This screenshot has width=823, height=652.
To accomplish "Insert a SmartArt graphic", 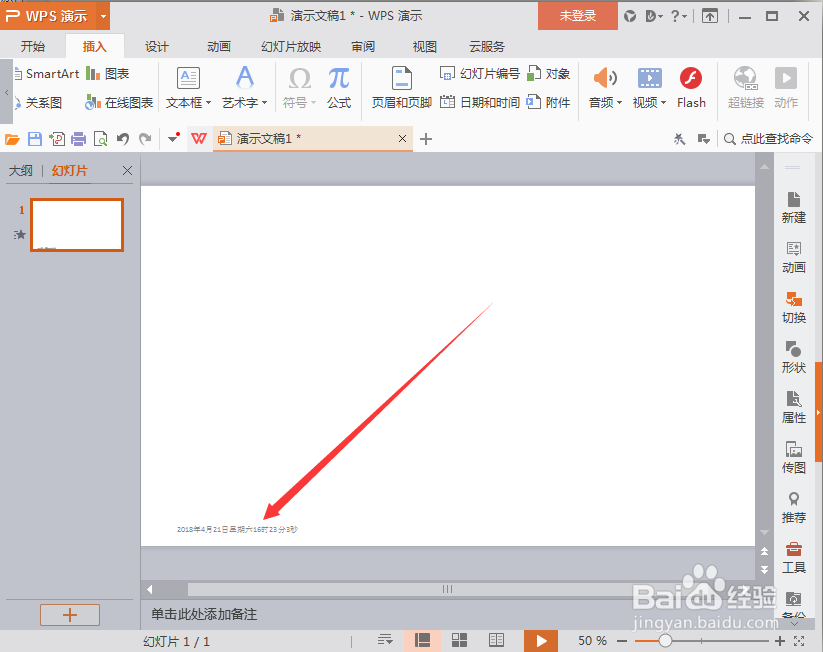I will [x=47, y=74].
